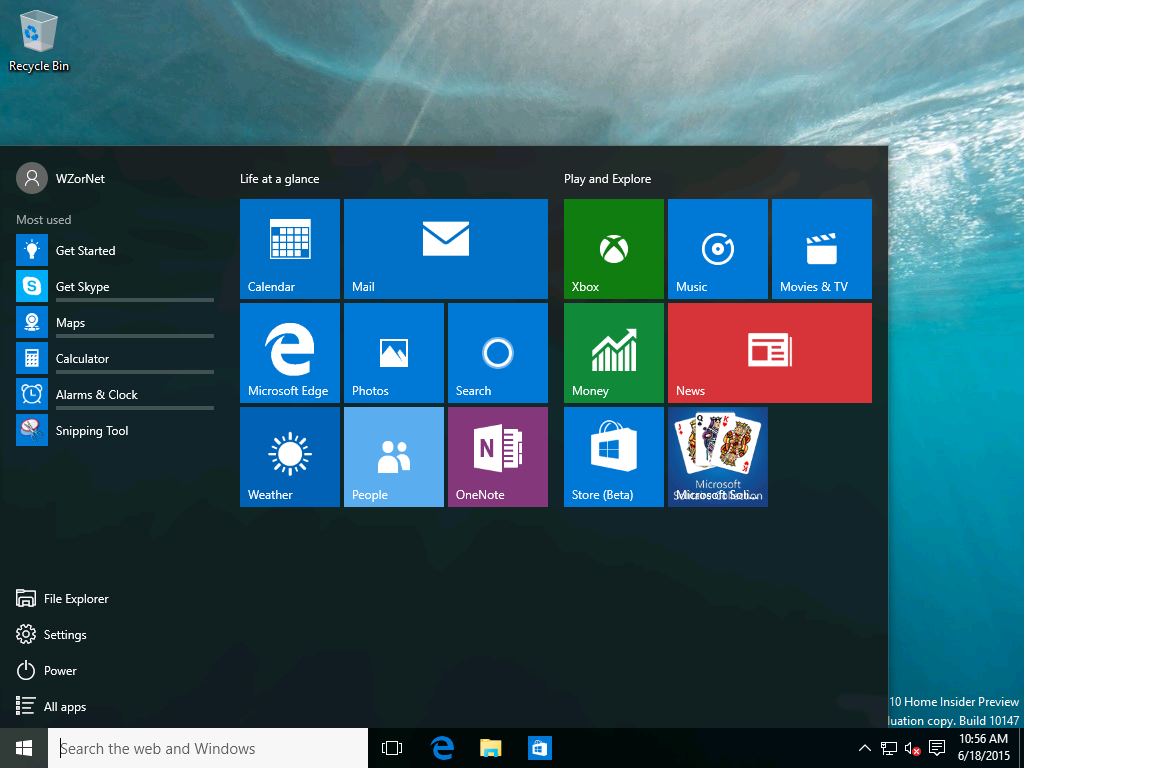Click the Power option
Screen dimensions: 1152x768
[46, 670]
